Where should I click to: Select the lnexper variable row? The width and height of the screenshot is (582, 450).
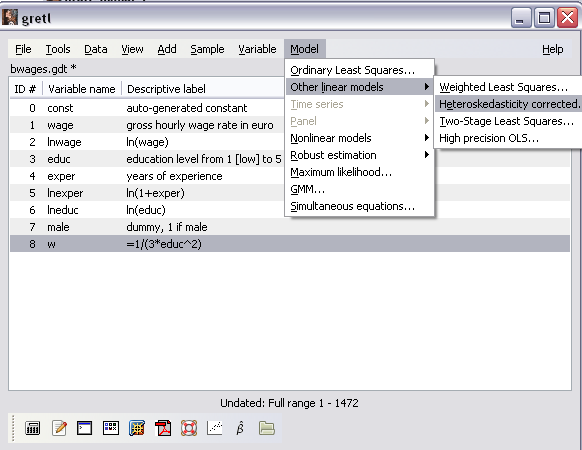(x=147, y=193)
